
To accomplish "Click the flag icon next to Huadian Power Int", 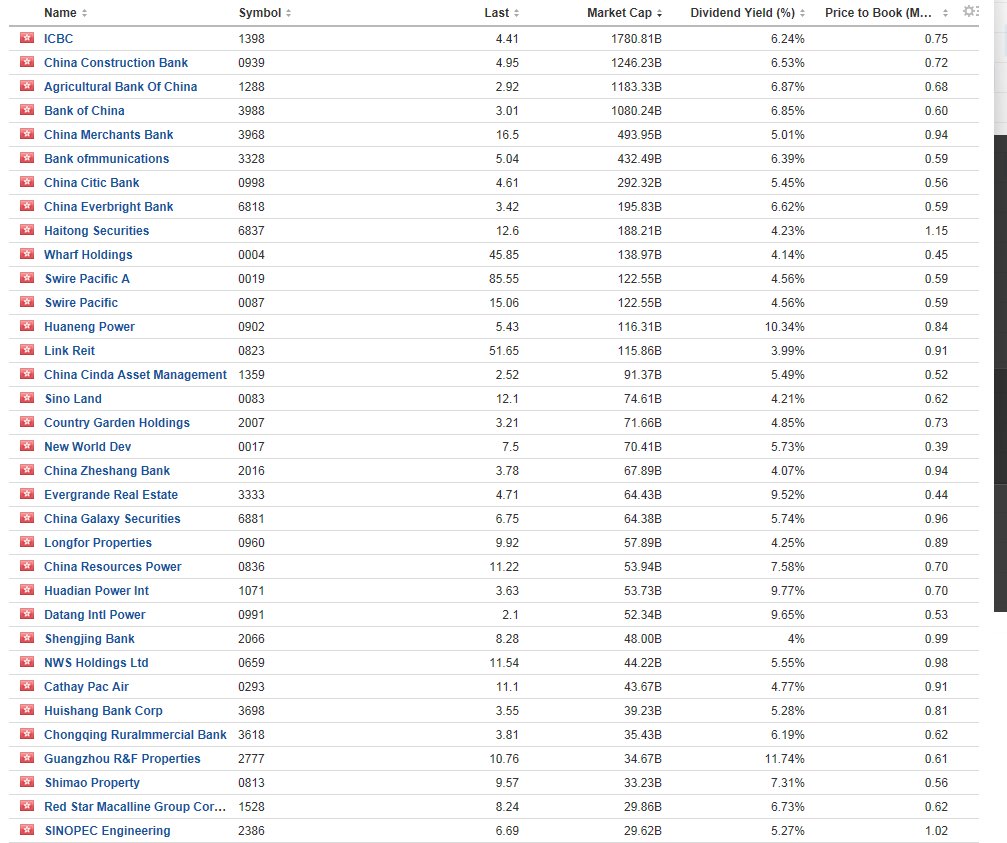I will point(27,590).
